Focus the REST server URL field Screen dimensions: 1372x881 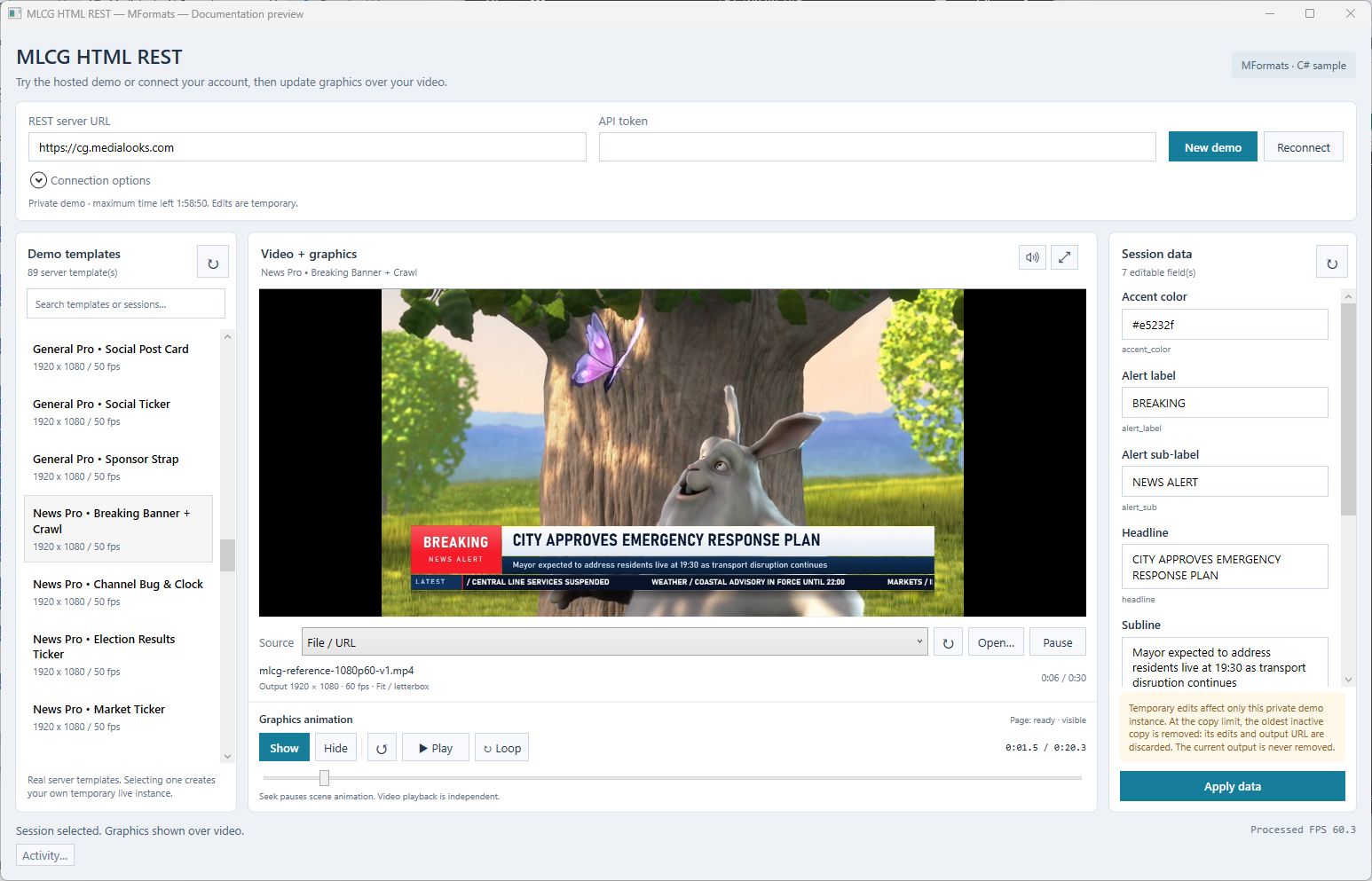point(307,147)
